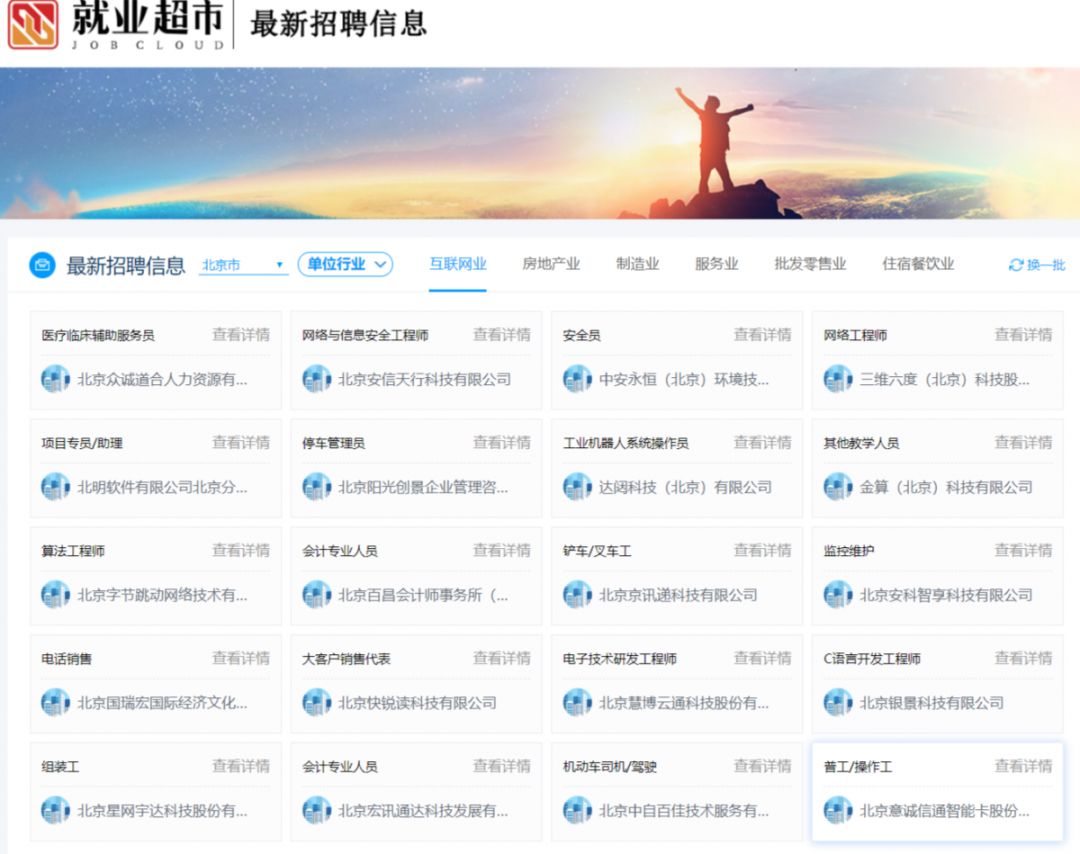Viewport: 1080px width, 854px height.
Task: Click the 换一批 refresh icon
Action: pos(1016,265)
